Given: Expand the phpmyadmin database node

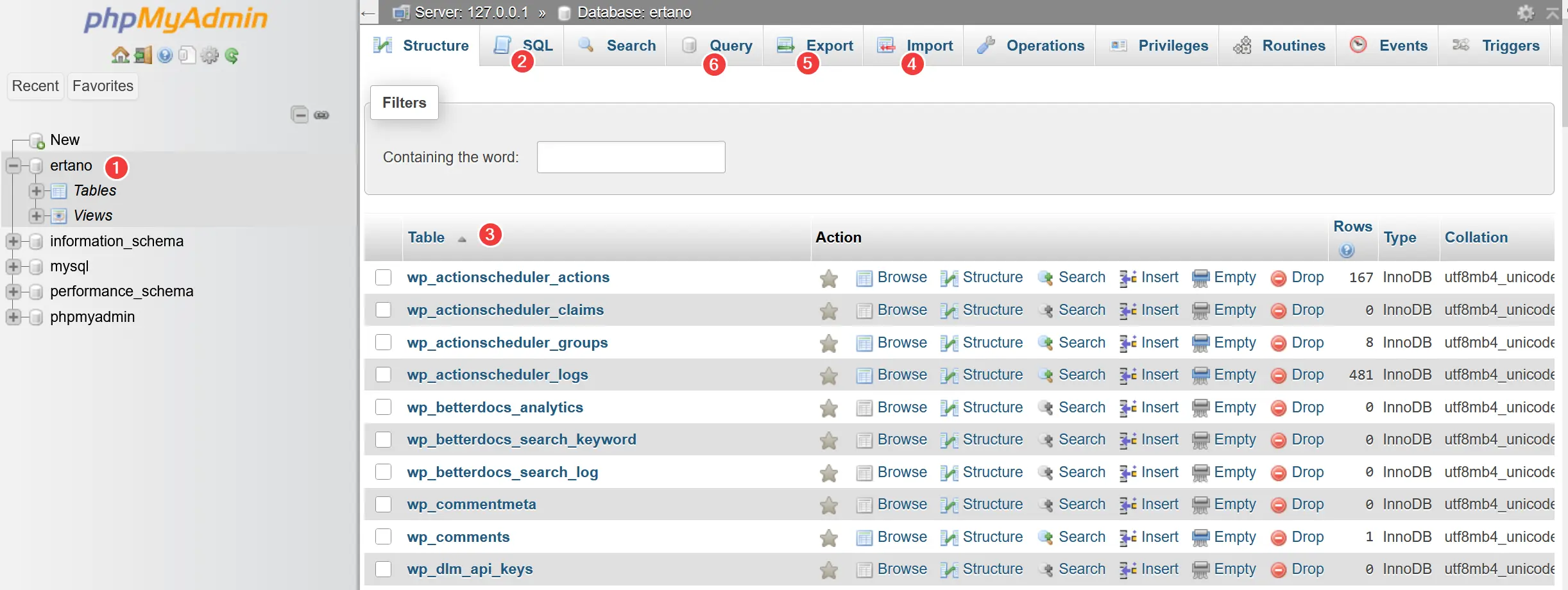Looking at the screenshot, I should click(x=13, y=317).
